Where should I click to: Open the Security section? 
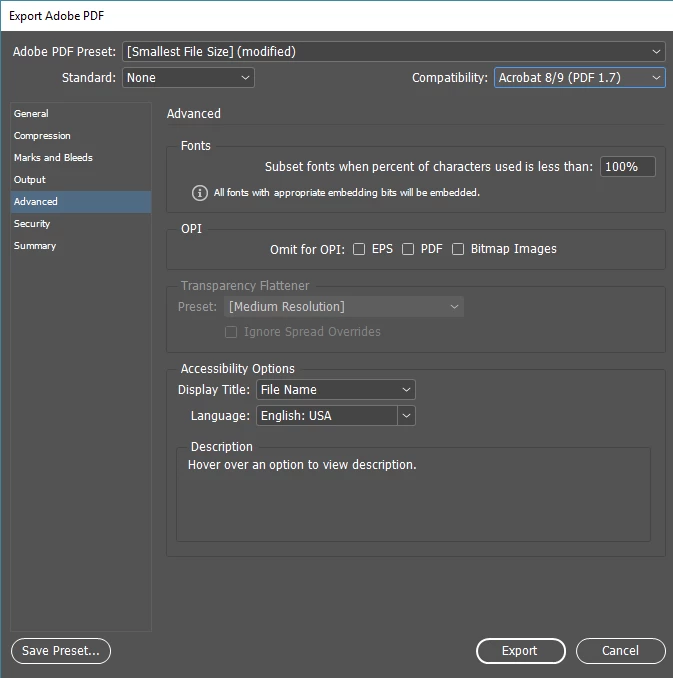coord(81,224)
